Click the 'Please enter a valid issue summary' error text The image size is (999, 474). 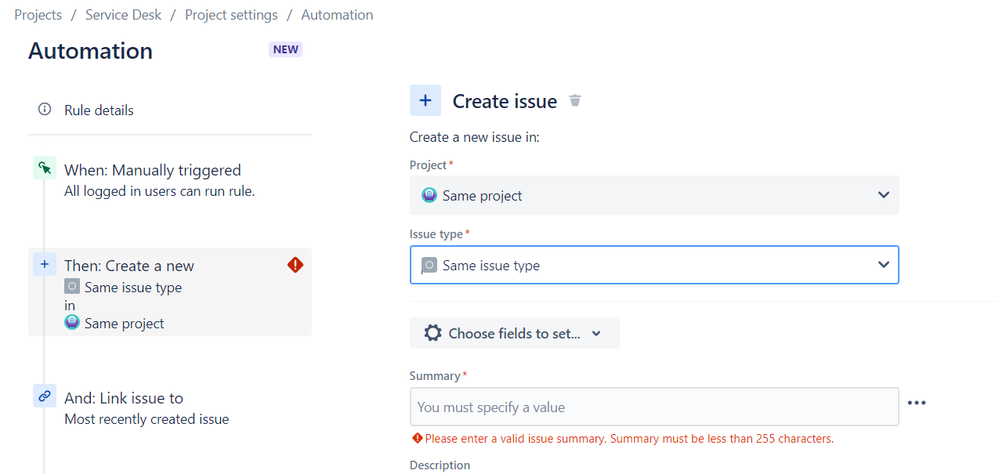[629, 438]
